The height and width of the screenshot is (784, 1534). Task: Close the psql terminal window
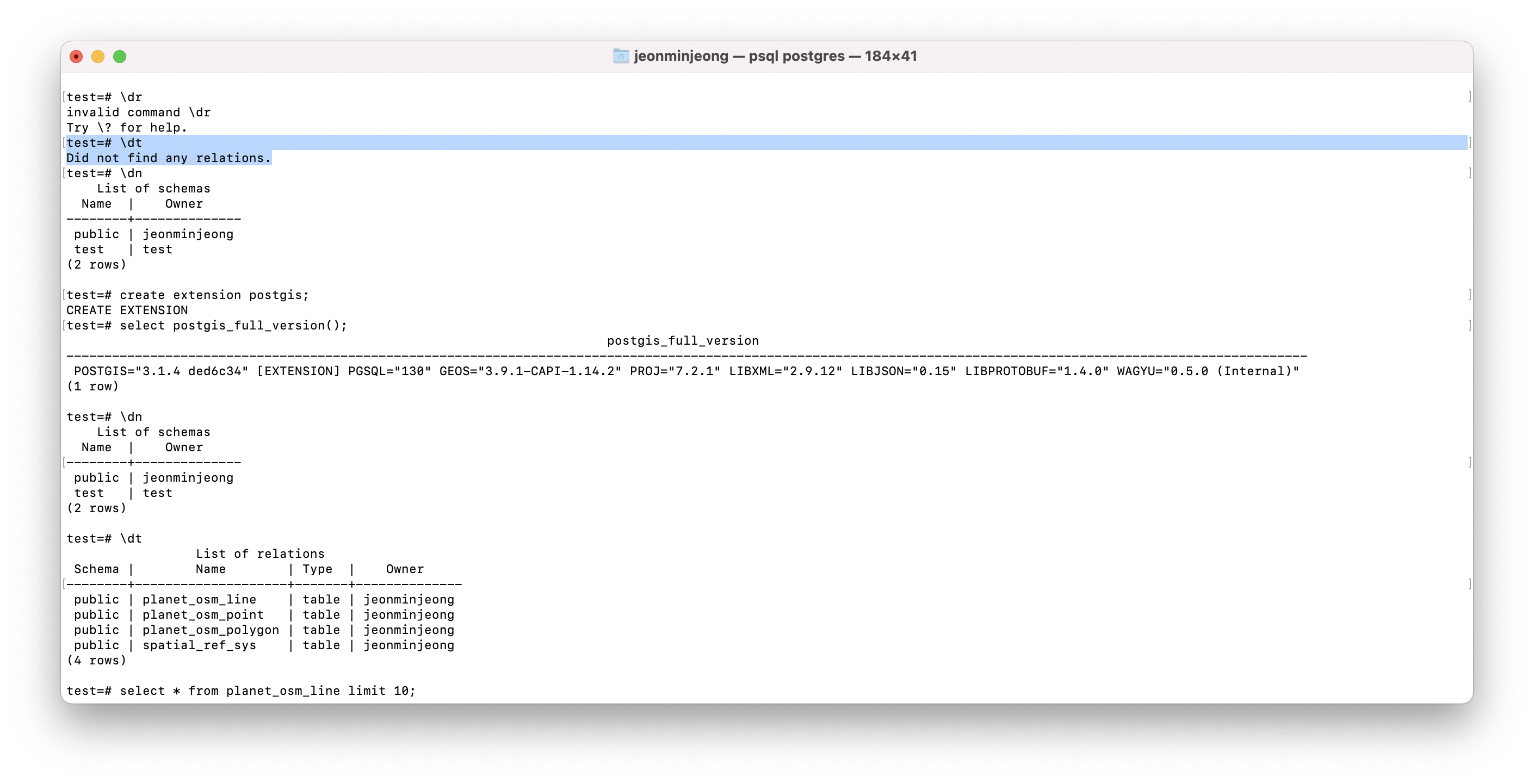point(76,57)
